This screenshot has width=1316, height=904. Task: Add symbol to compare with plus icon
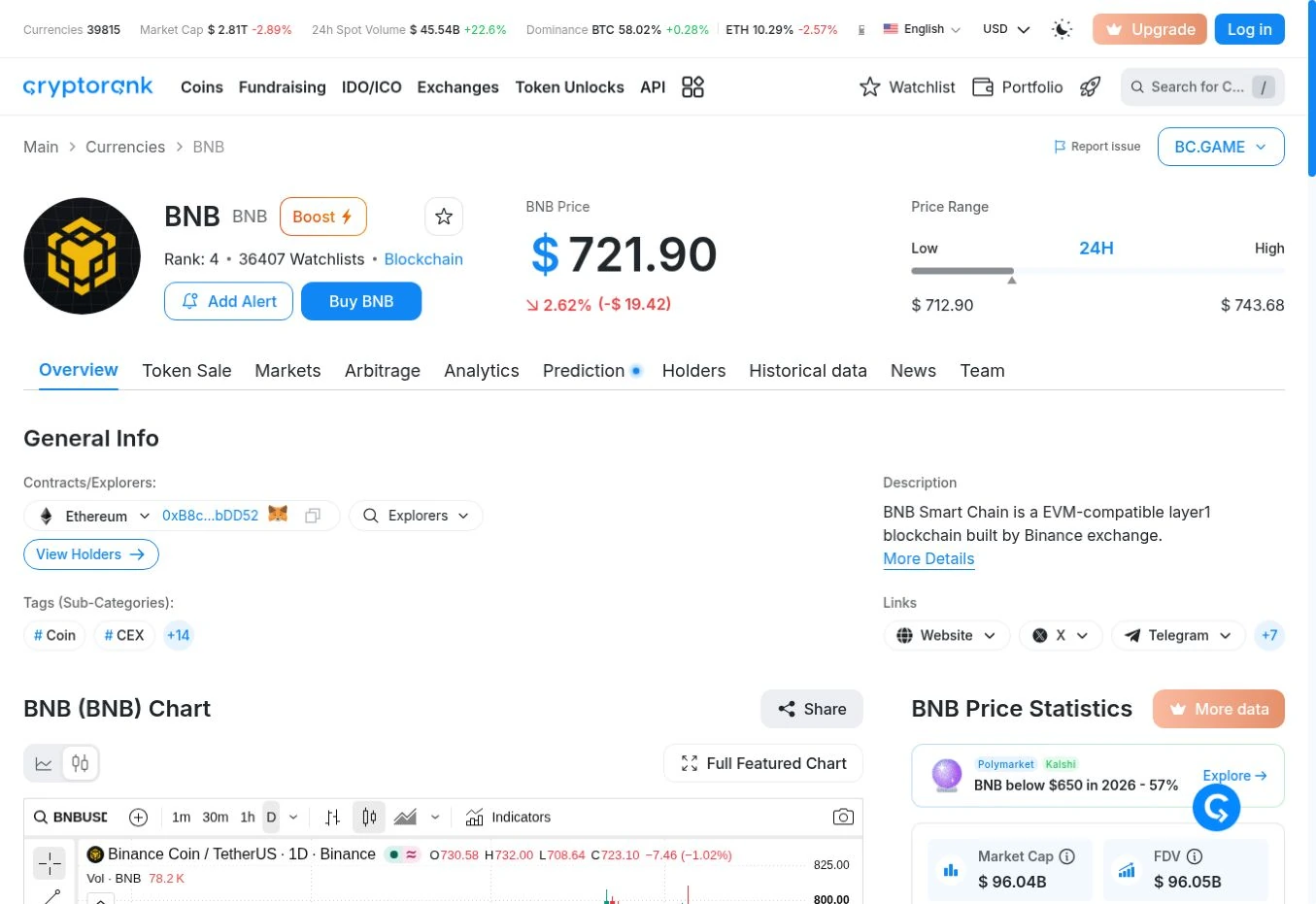point(138,818)
